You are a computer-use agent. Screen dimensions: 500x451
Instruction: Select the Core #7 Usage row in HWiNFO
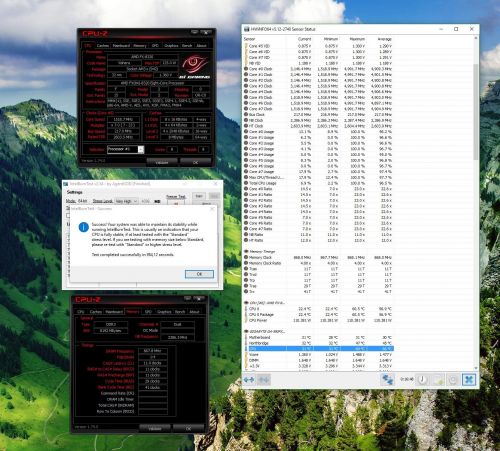coord(318,172)
